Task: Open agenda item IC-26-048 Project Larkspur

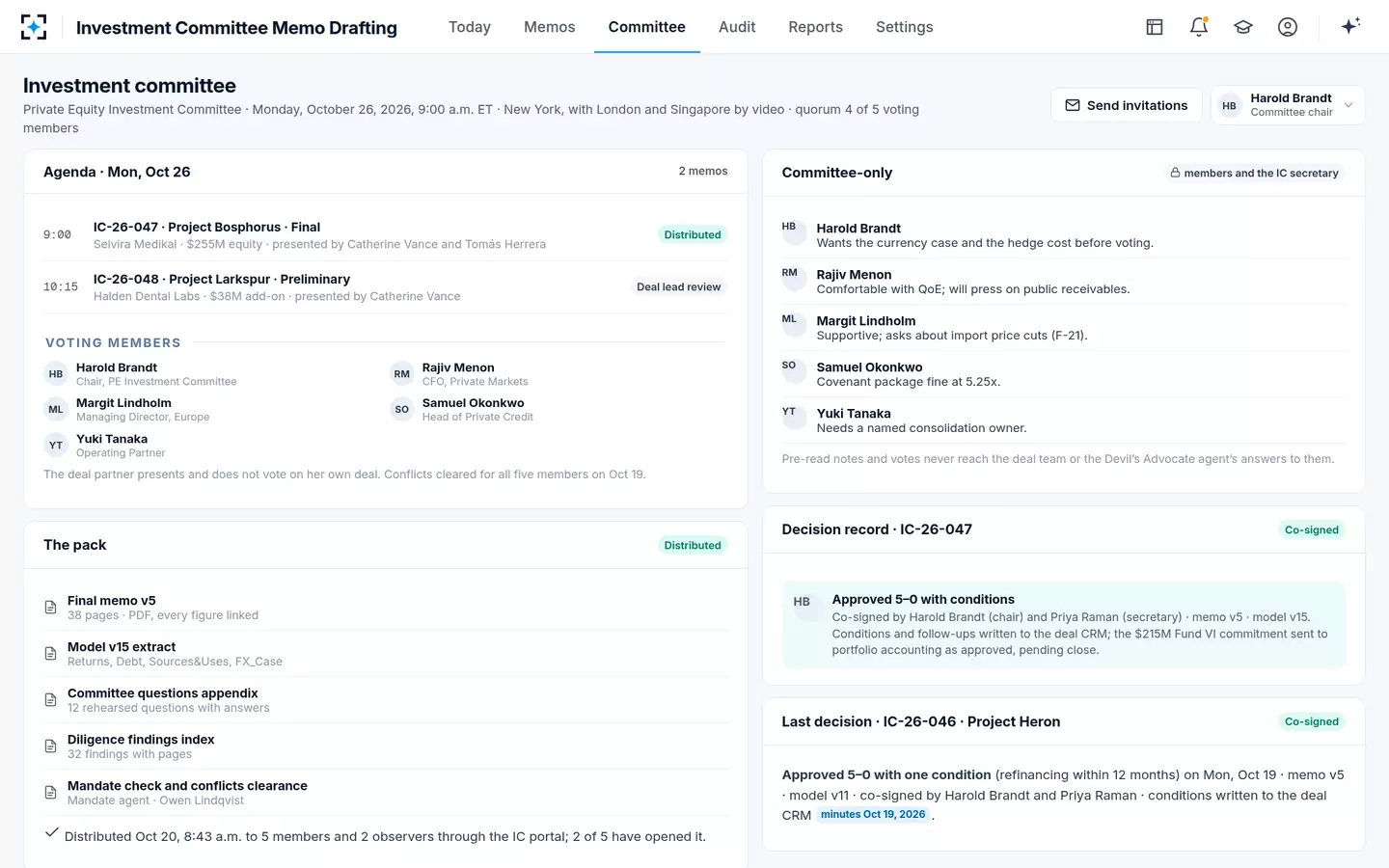Action: 386,287
